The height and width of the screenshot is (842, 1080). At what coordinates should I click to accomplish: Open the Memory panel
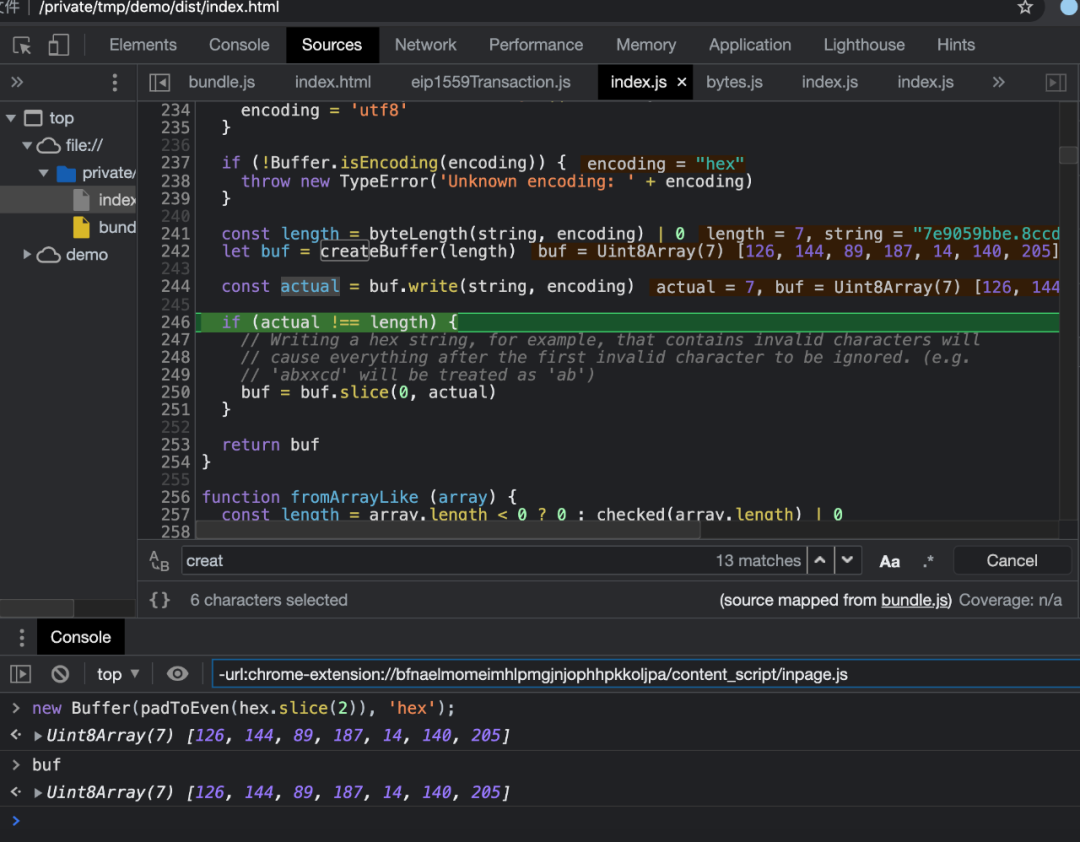coord(646,45)
